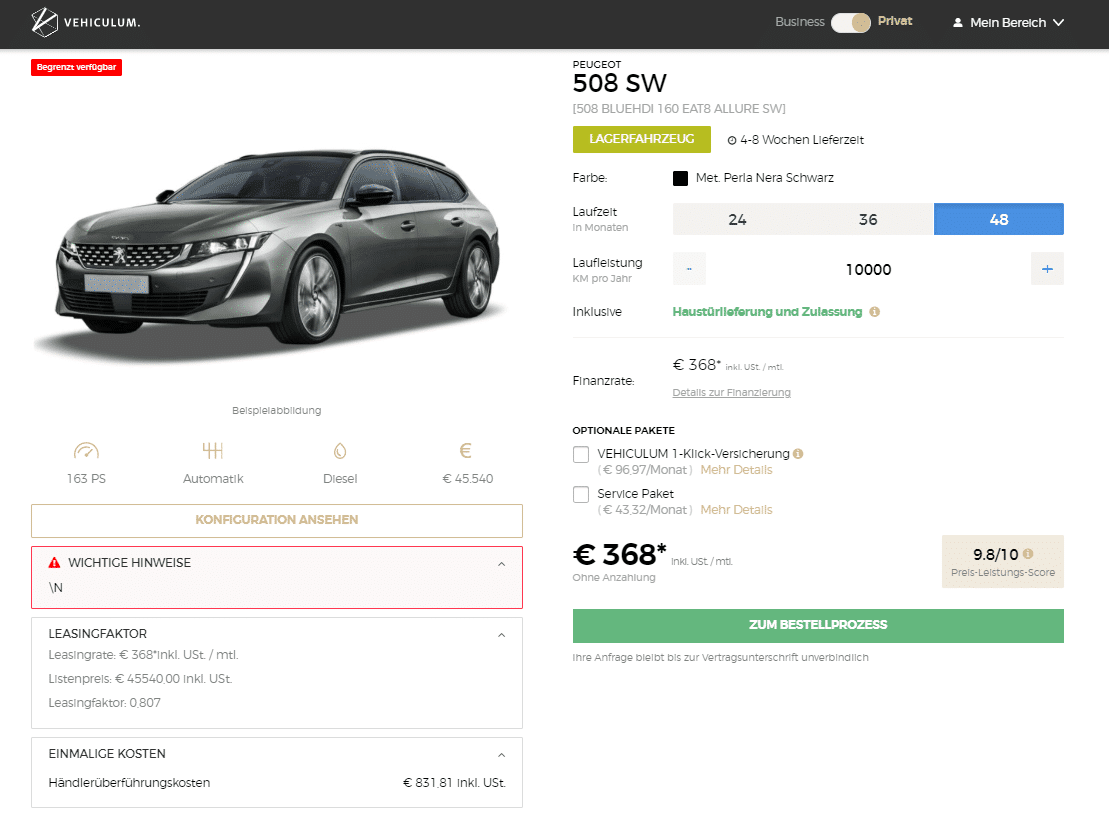Viewport: 1109px width, 826px height.
Task: Click the Diesel fuel drop icon
Action: [340, 450]
